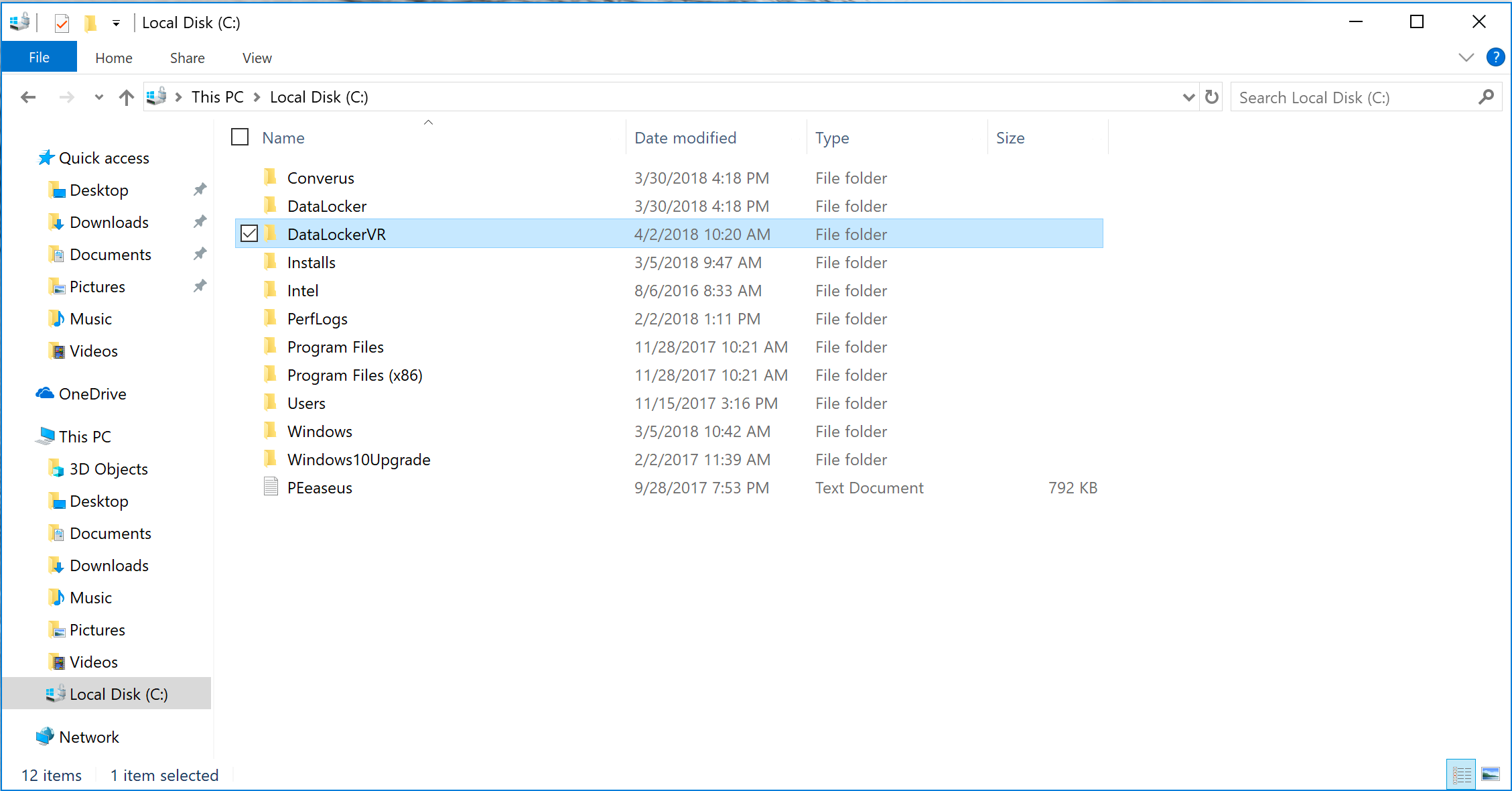
Task: Open Music under This PC
Action: pos(90,598)
